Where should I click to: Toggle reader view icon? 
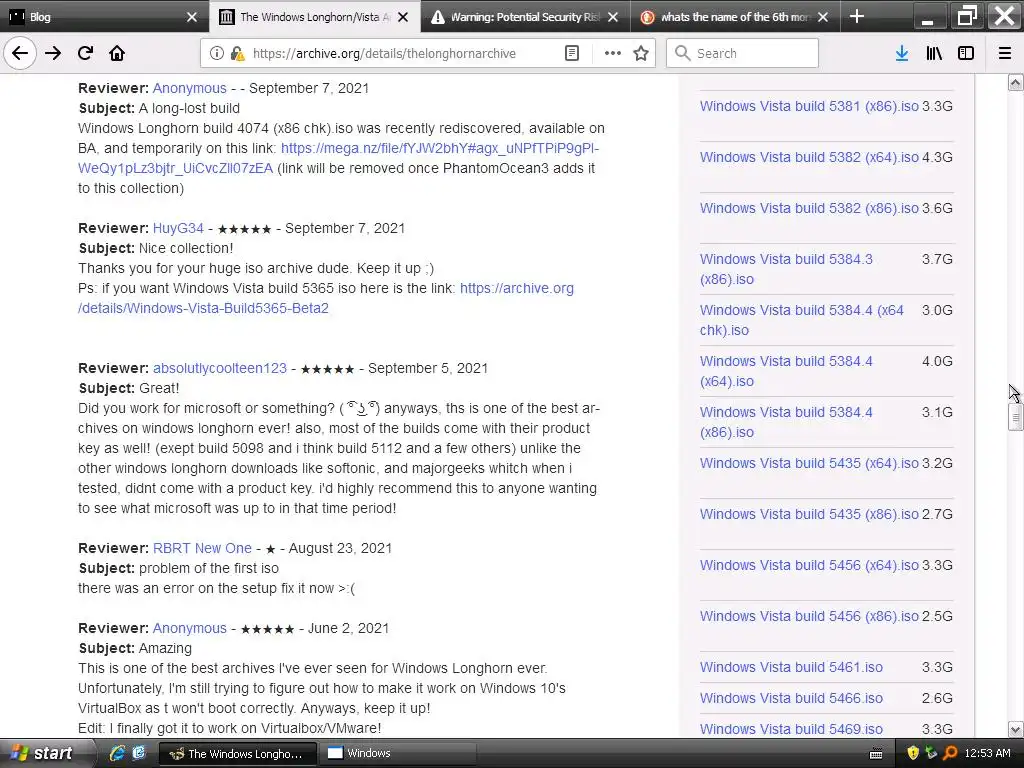tap(571, 53)
